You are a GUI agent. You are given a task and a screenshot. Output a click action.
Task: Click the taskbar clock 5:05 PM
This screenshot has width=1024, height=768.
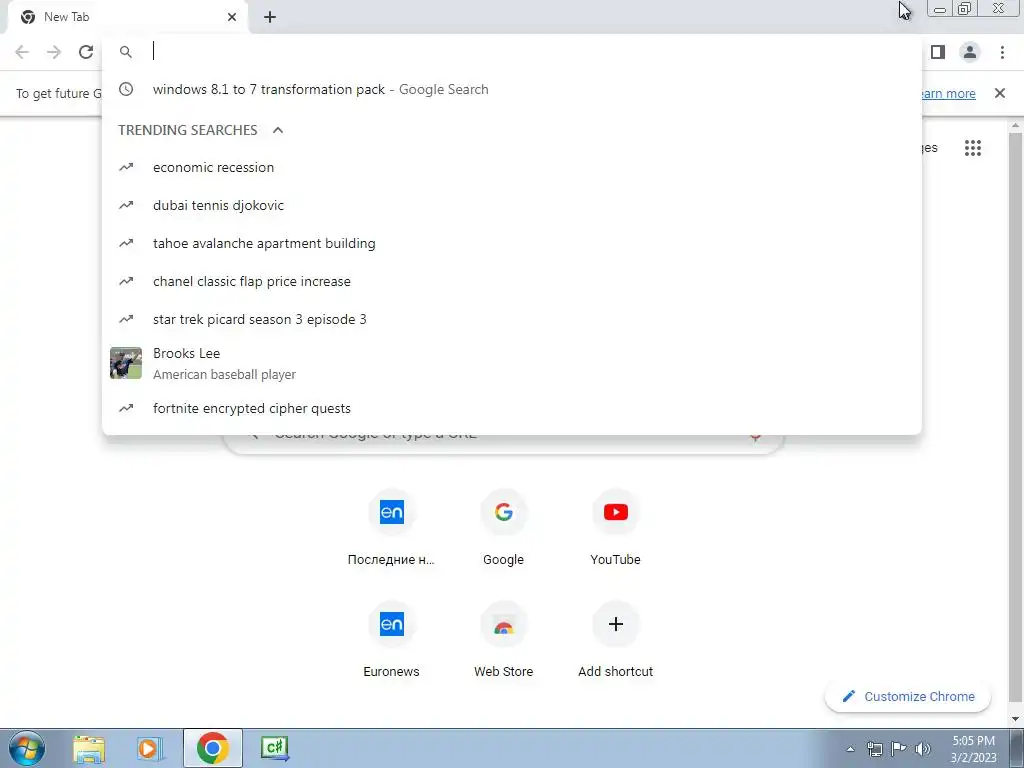tap(974, 748)
